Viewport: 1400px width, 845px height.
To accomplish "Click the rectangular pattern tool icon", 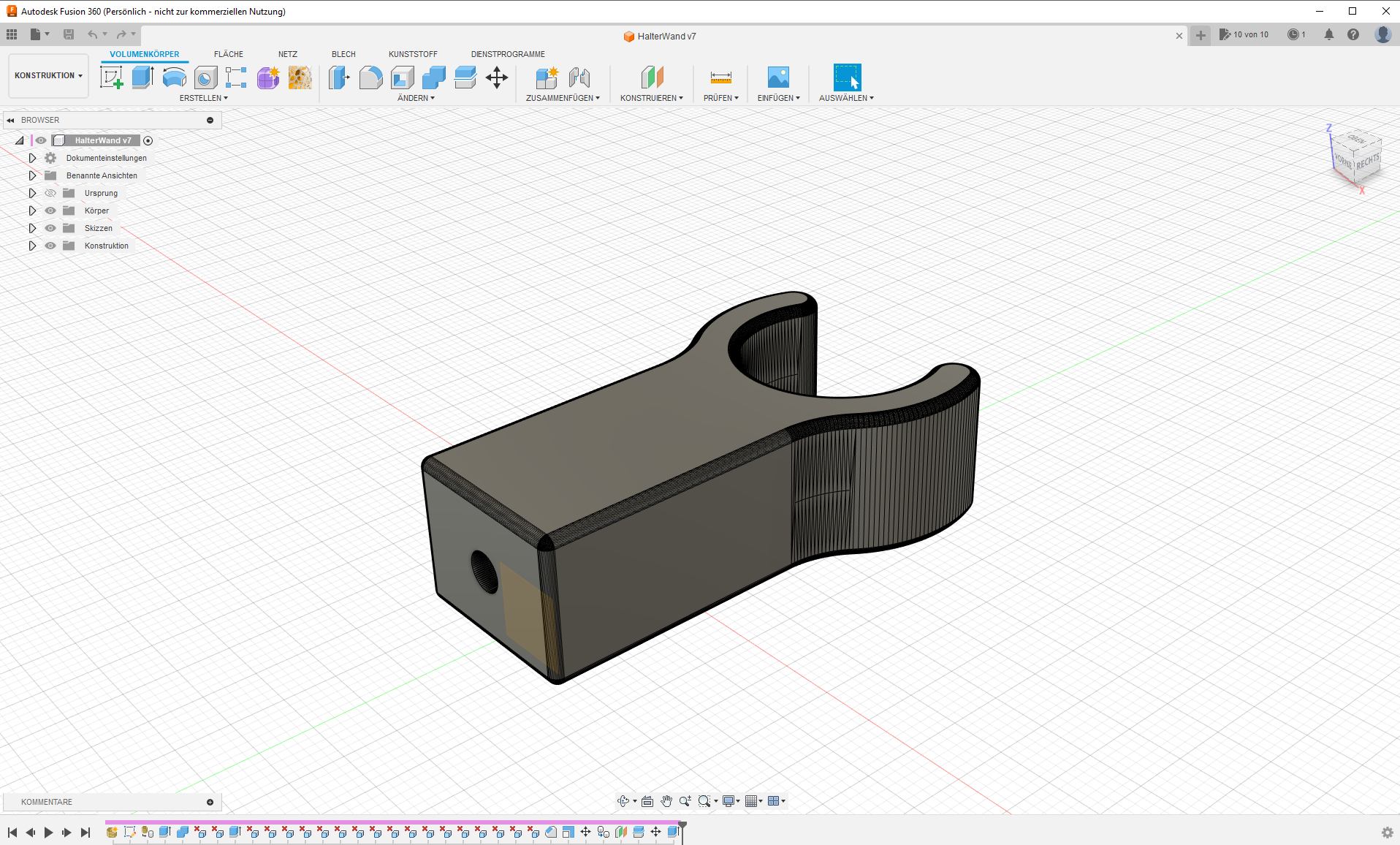I will [x=236, y=77].
